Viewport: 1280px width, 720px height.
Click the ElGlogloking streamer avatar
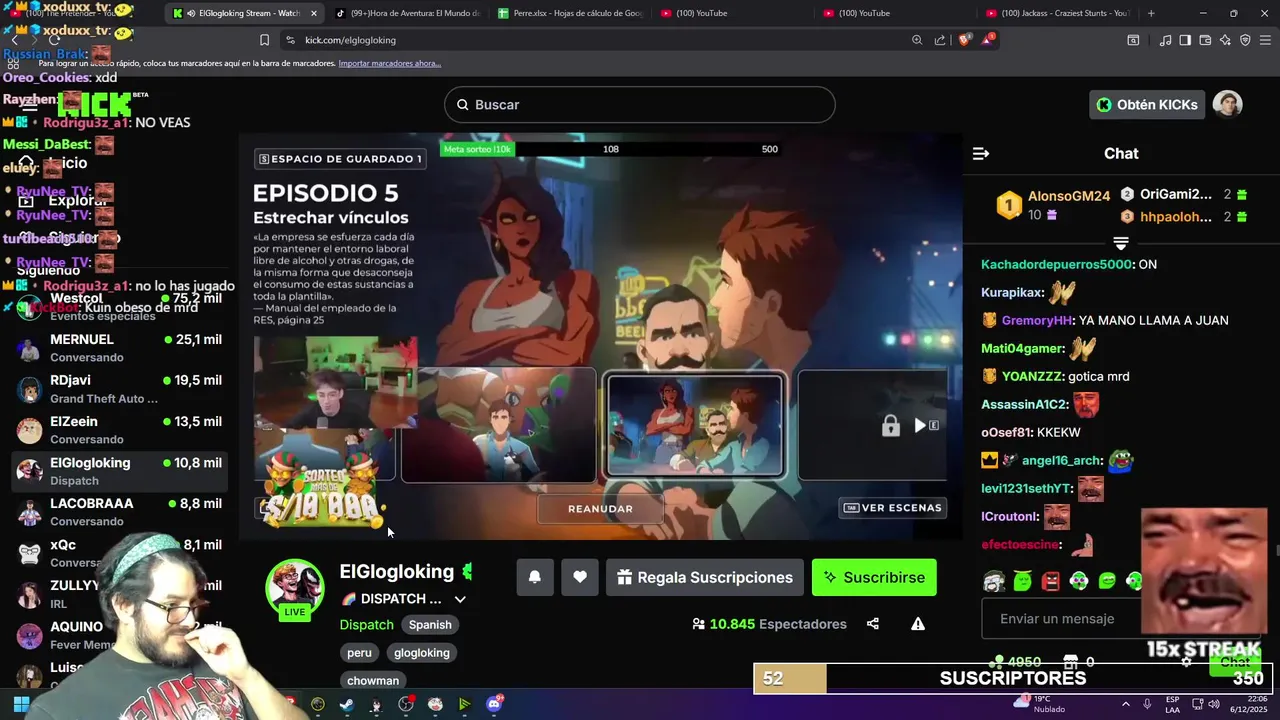(x=294, y=589)
